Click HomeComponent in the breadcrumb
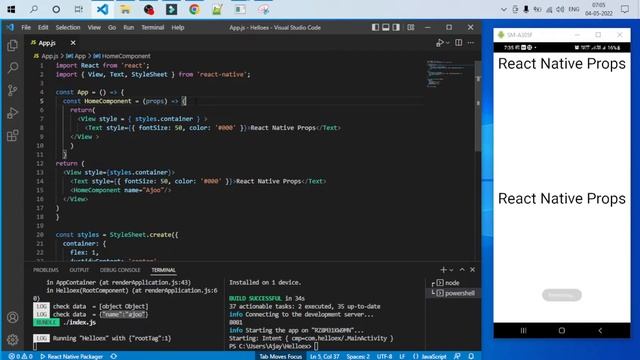Image resolution: width=640 pixels, height=360 pixels. coord(122,56)
